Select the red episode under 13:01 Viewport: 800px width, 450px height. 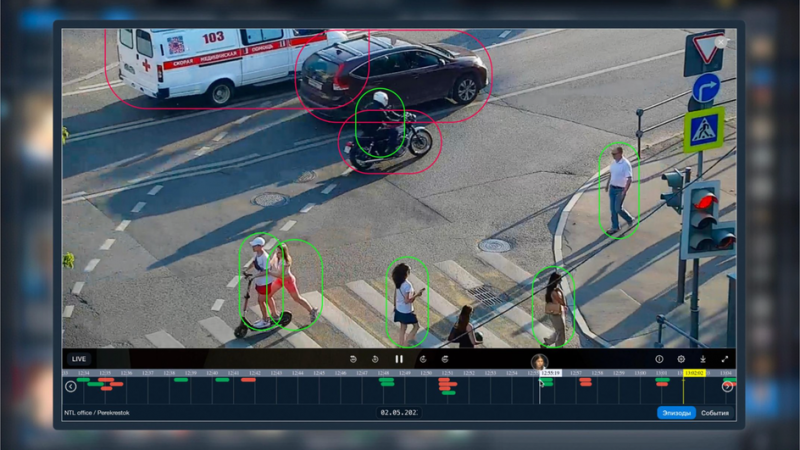pyautogui.click(x=662, y=384)
